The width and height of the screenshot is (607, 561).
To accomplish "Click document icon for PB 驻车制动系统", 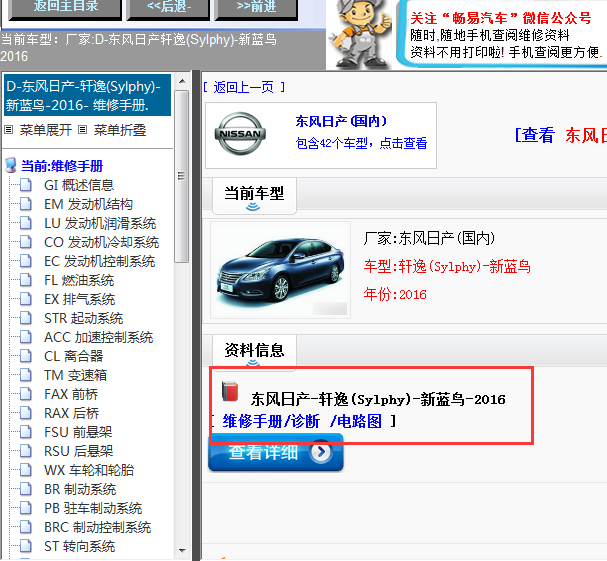I will click(x=26, y=507).
